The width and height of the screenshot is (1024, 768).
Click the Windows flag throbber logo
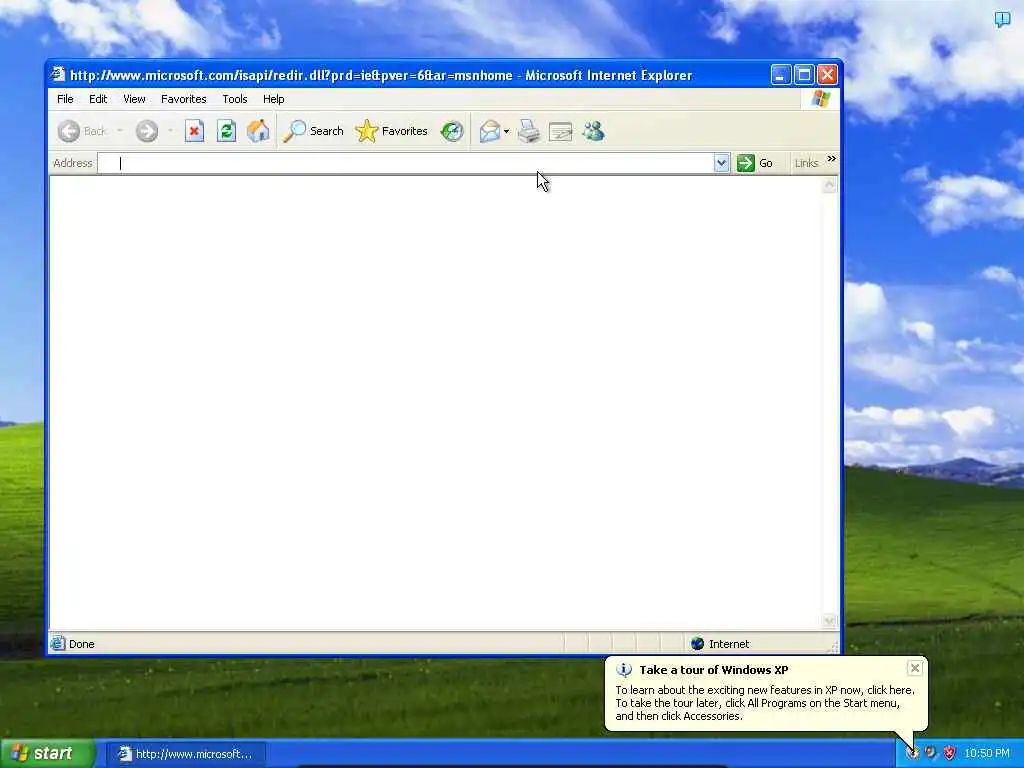(x=820, y=99)
